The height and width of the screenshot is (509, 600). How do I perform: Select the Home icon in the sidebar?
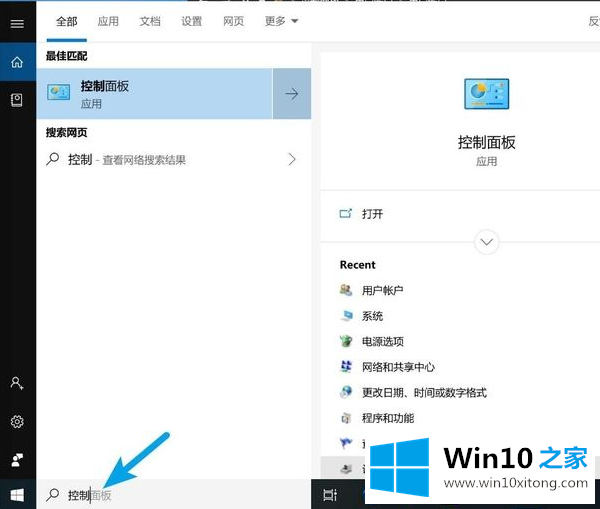point(17,62)
